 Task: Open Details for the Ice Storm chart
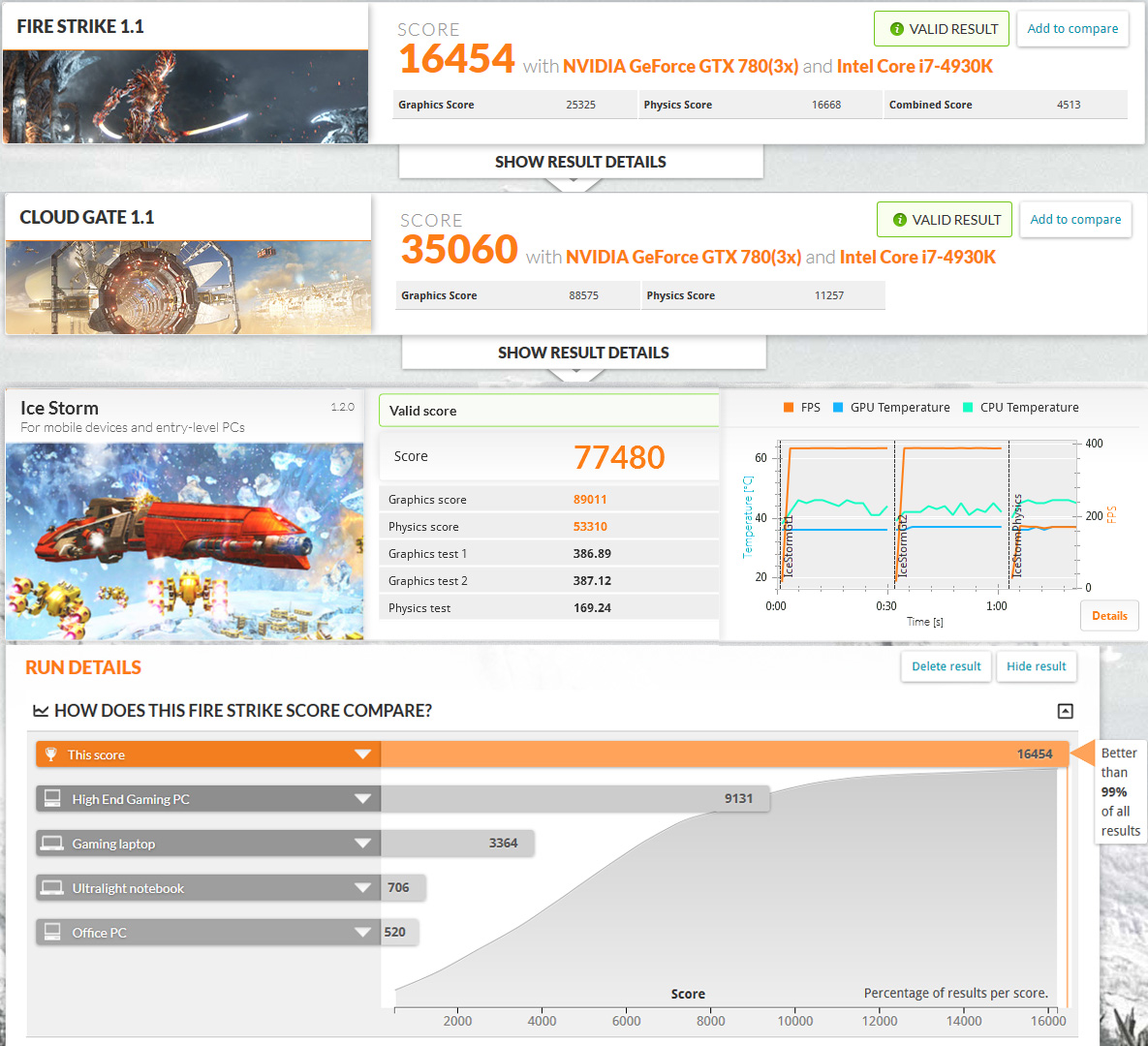point(1109,616)
